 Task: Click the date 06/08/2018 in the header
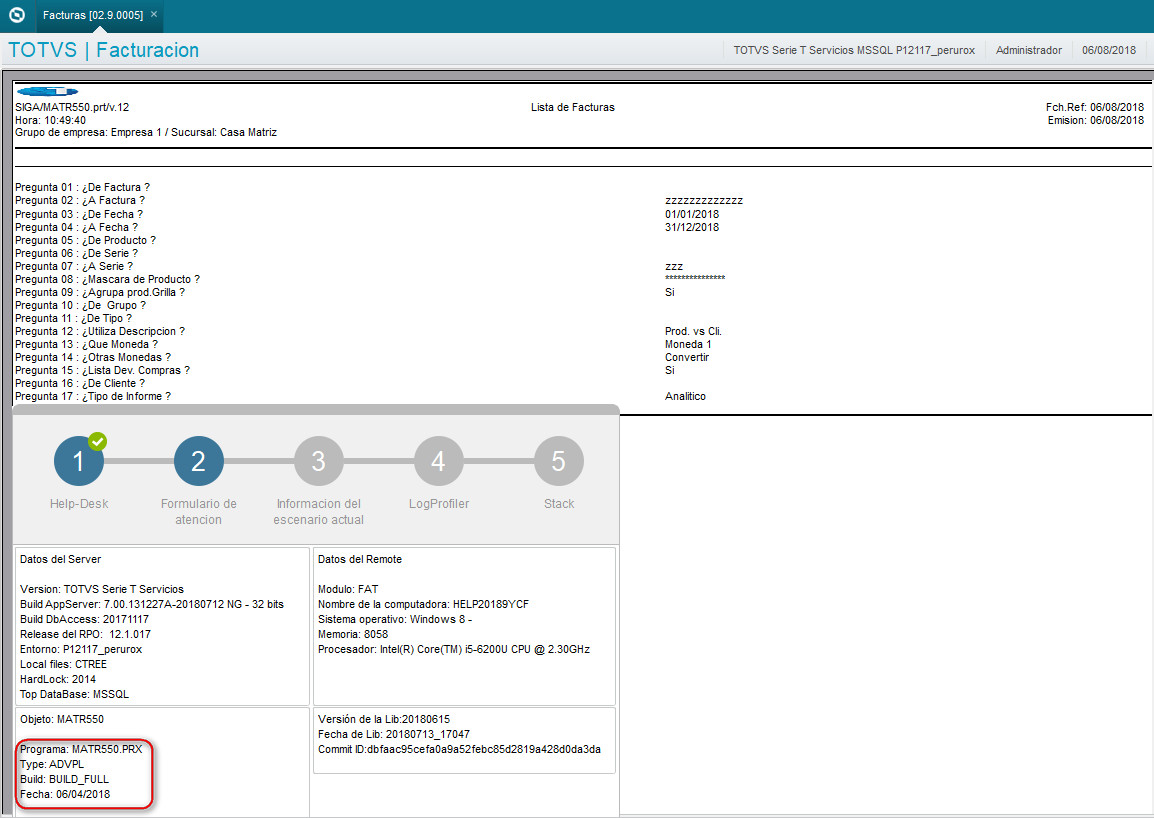pos(1110,49)
